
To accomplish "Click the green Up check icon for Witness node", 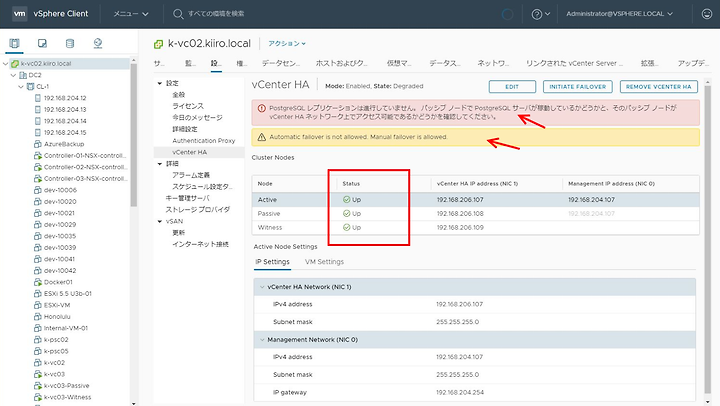I will pos(347,227).
